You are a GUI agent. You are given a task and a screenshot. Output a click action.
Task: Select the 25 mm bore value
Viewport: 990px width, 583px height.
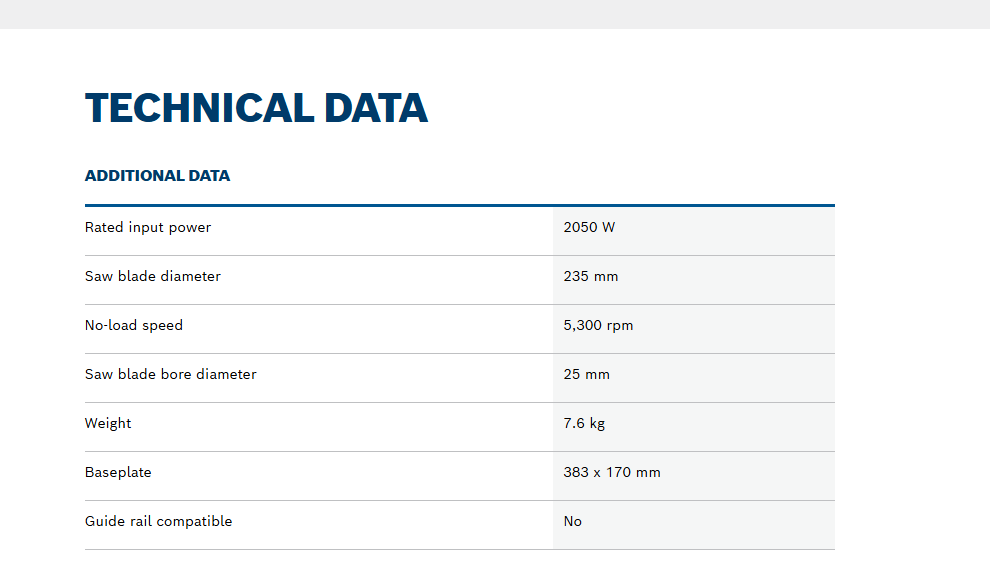coord(586,374)
